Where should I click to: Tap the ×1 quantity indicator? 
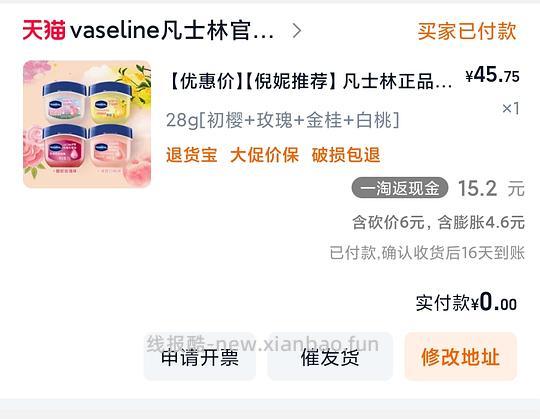pyautogui.click(x=510, y=108)
